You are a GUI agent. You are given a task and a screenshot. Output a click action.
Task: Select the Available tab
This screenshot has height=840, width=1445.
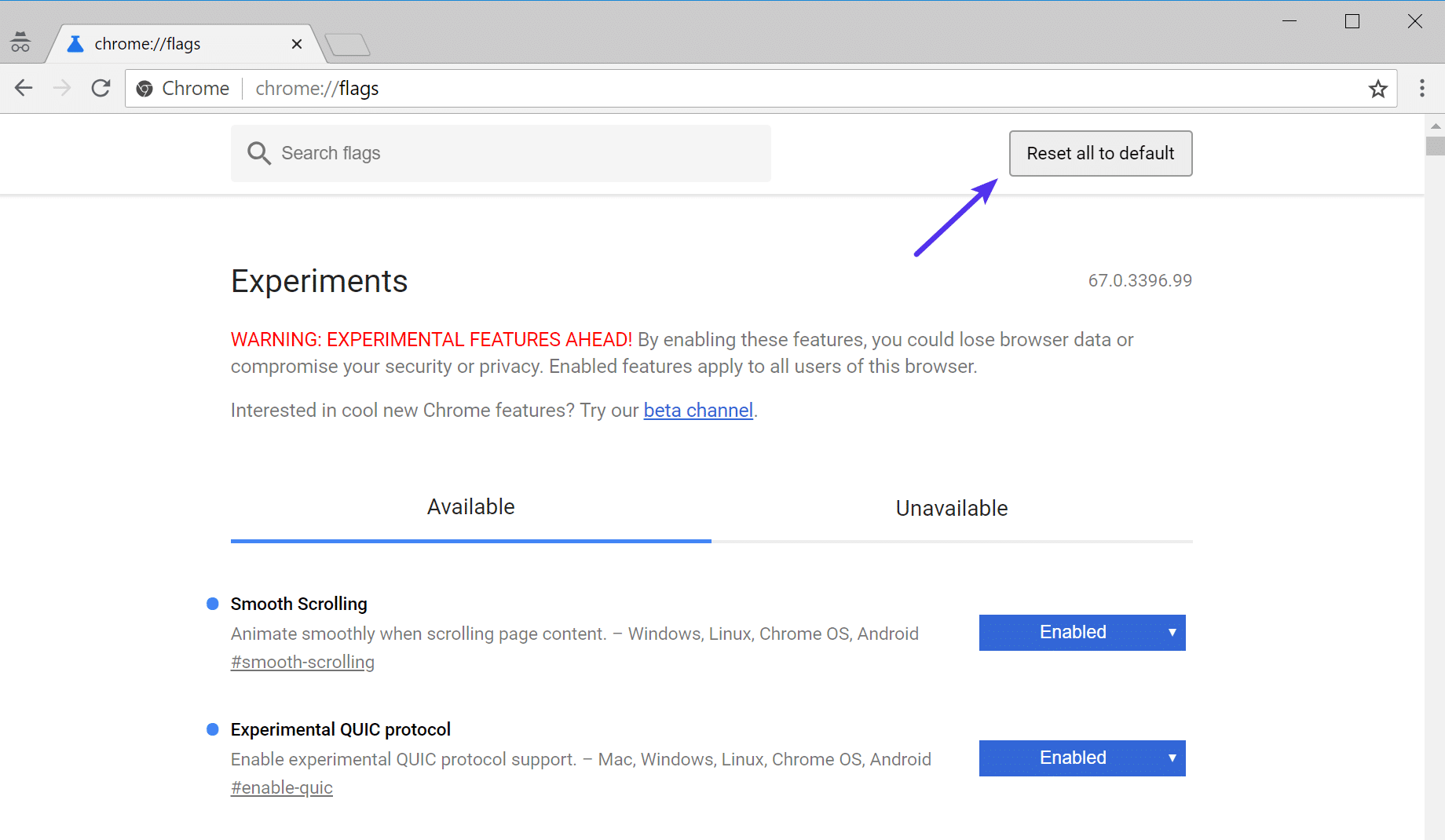470,506
